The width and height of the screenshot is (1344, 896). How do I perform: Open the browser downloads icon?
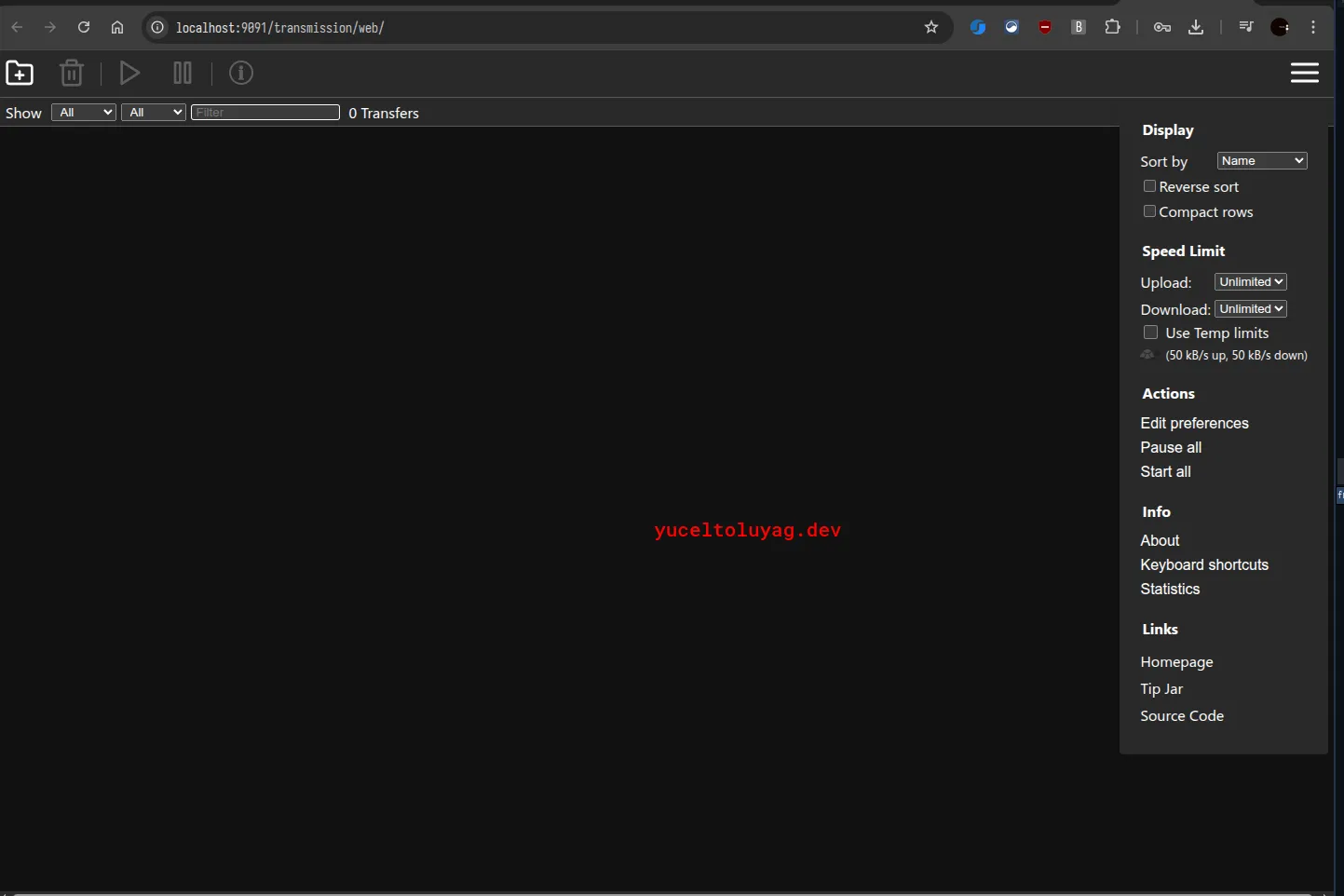coord(1196,27)
